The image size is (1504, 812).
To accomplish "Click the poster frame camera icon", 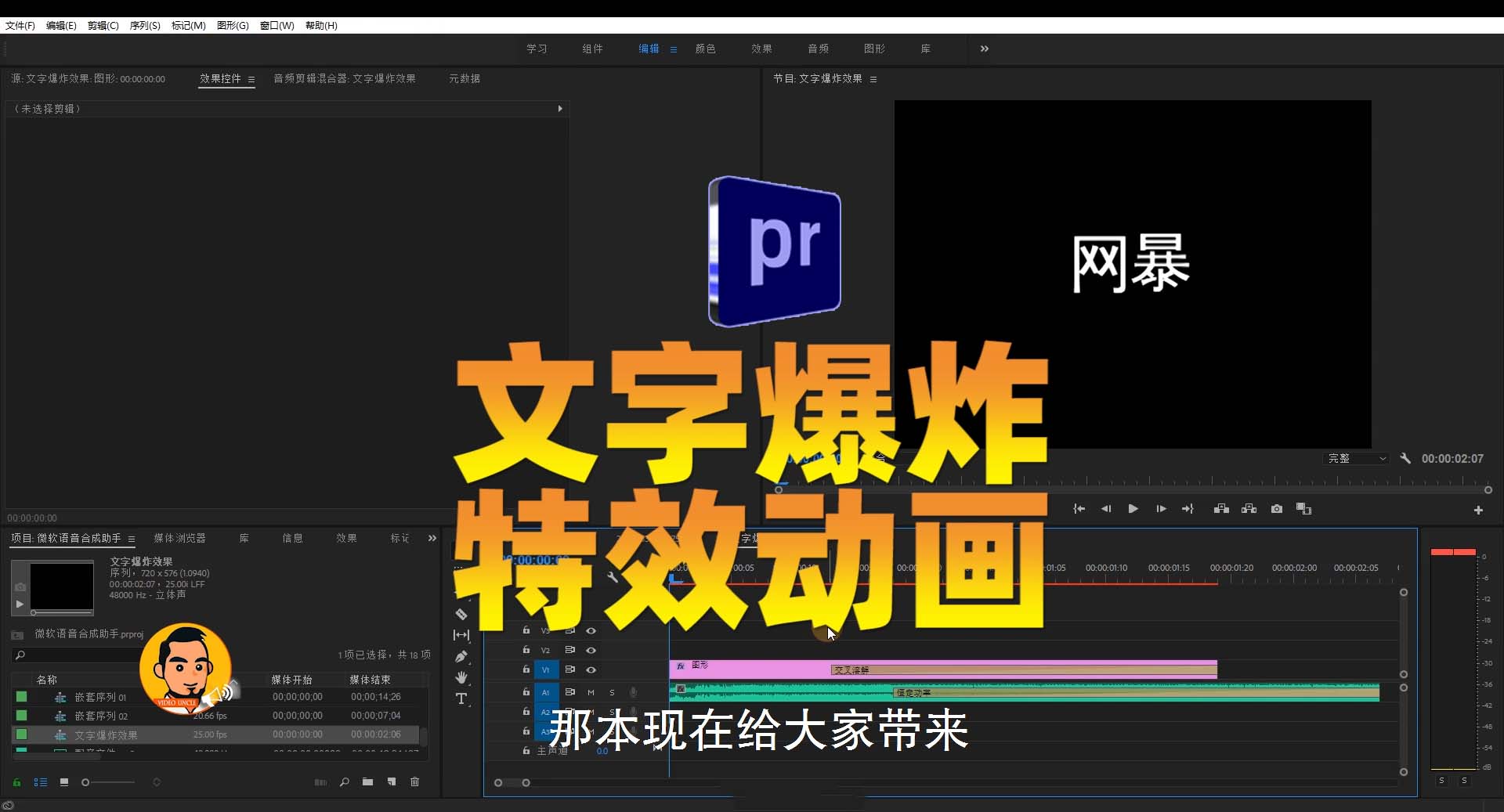I will click(20, 586).
